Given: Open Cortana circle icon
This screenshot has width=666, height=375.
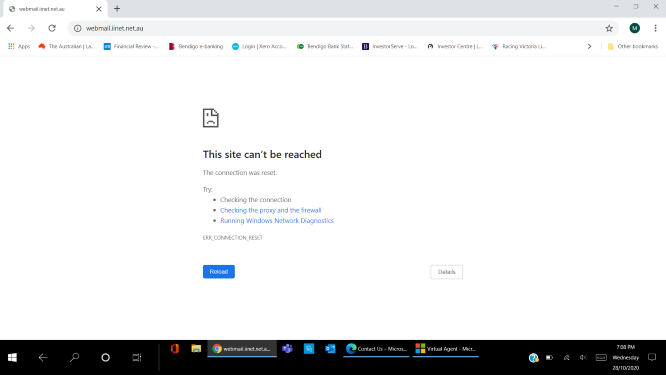Looking at the screenshot, I should [x=105, y=358].
